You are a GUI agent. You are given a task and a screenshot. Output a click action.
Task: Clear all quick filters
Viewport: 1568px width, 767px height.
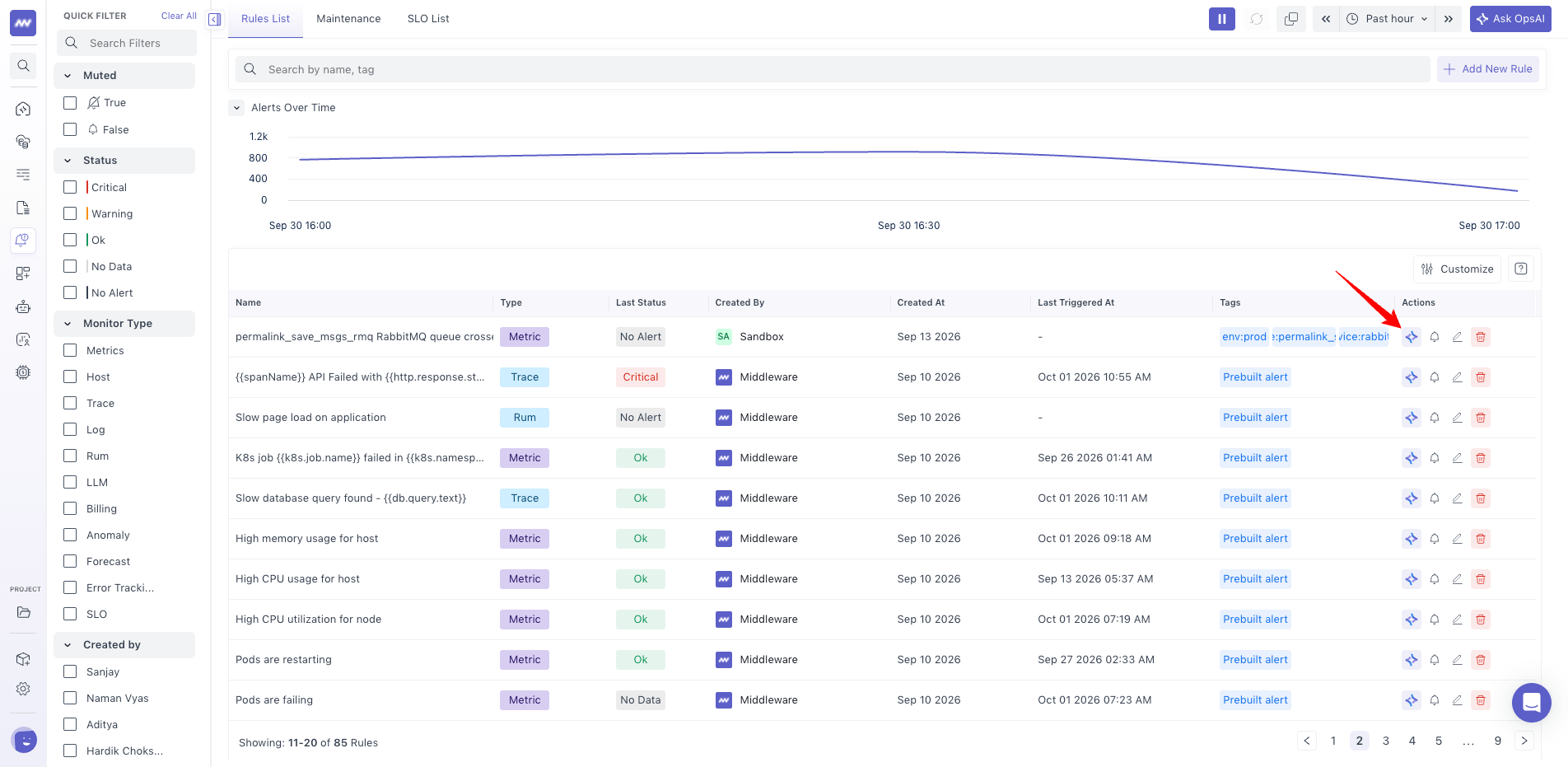click(179, 16)
